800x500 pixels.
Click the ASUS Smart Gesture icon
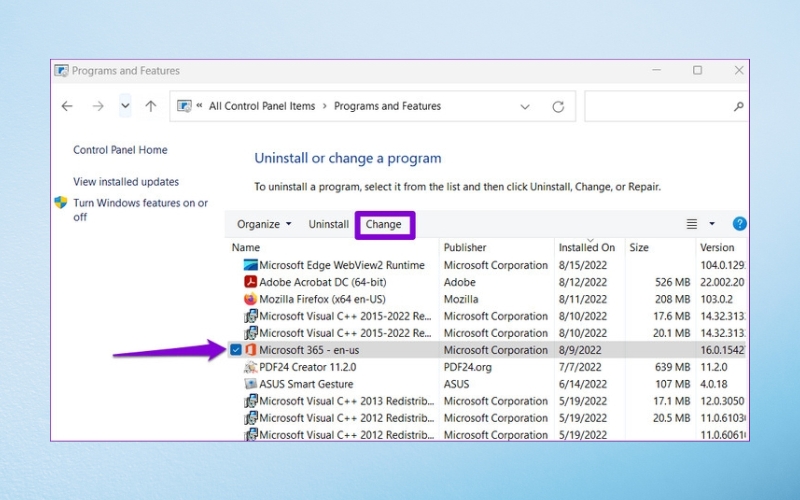click(251, 384)
